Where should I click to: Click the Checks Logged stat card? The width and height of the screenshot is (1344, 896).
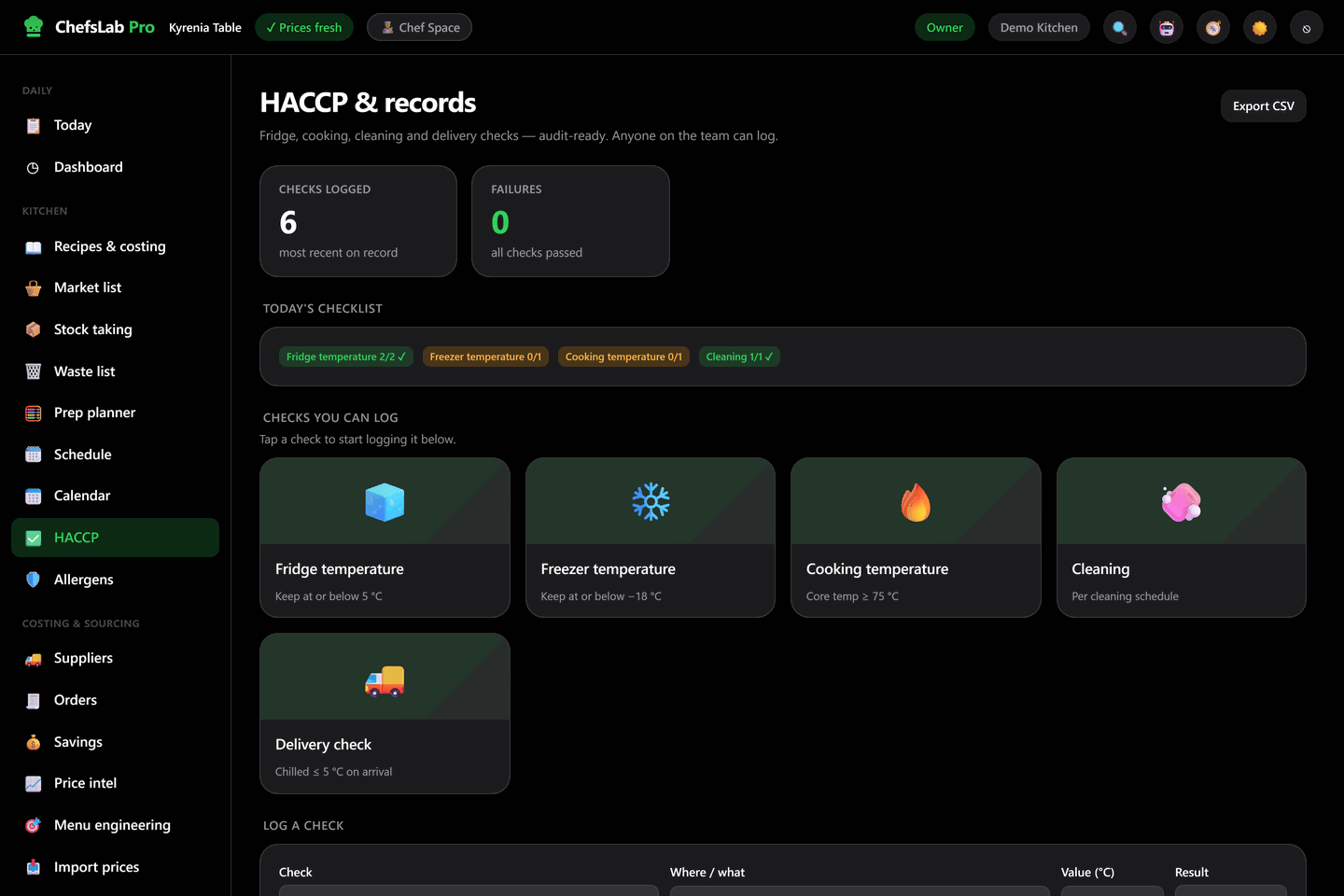pos(358,221)
